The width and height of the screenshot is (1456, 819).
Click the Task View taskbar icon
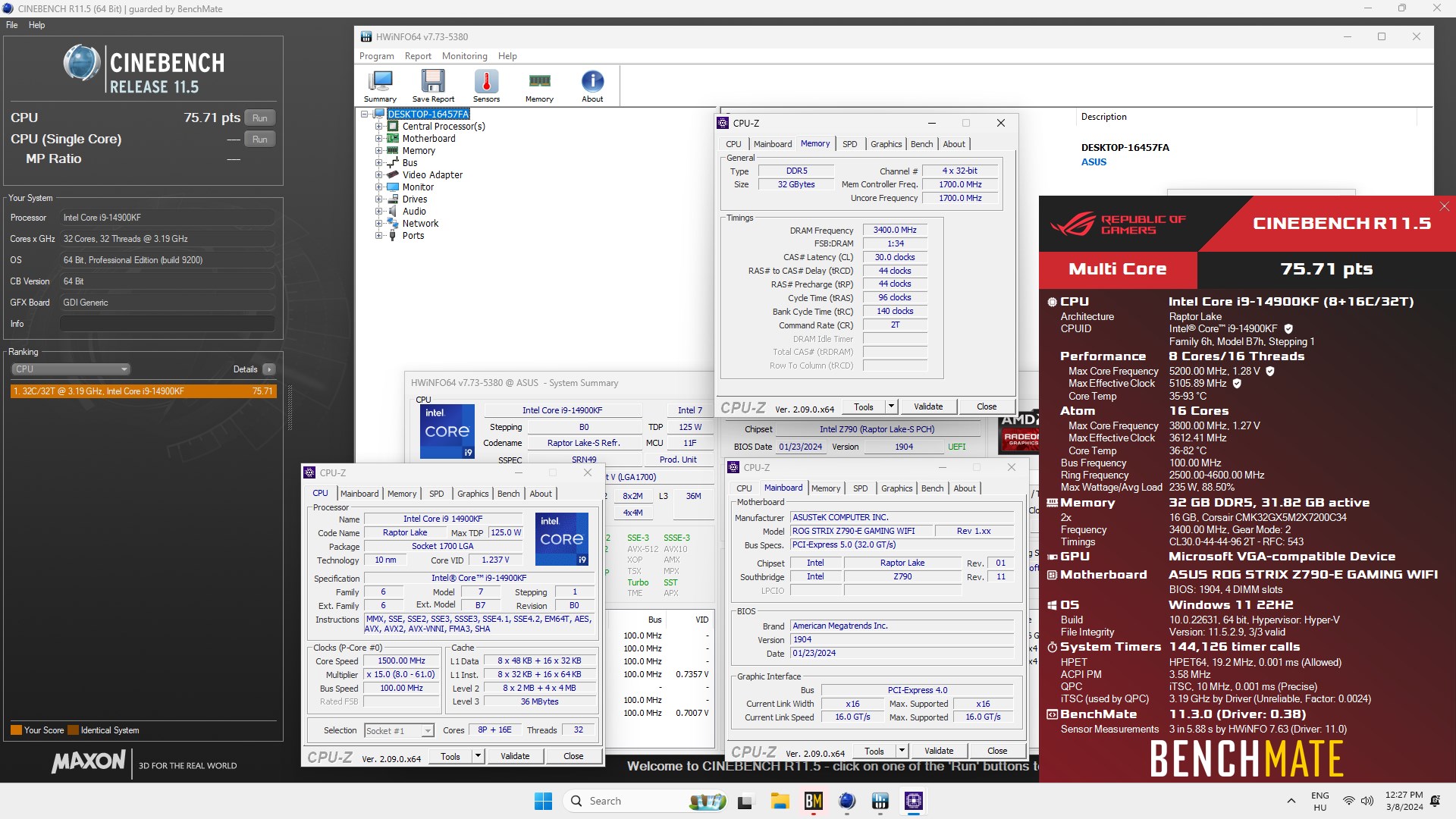[746, 801]
